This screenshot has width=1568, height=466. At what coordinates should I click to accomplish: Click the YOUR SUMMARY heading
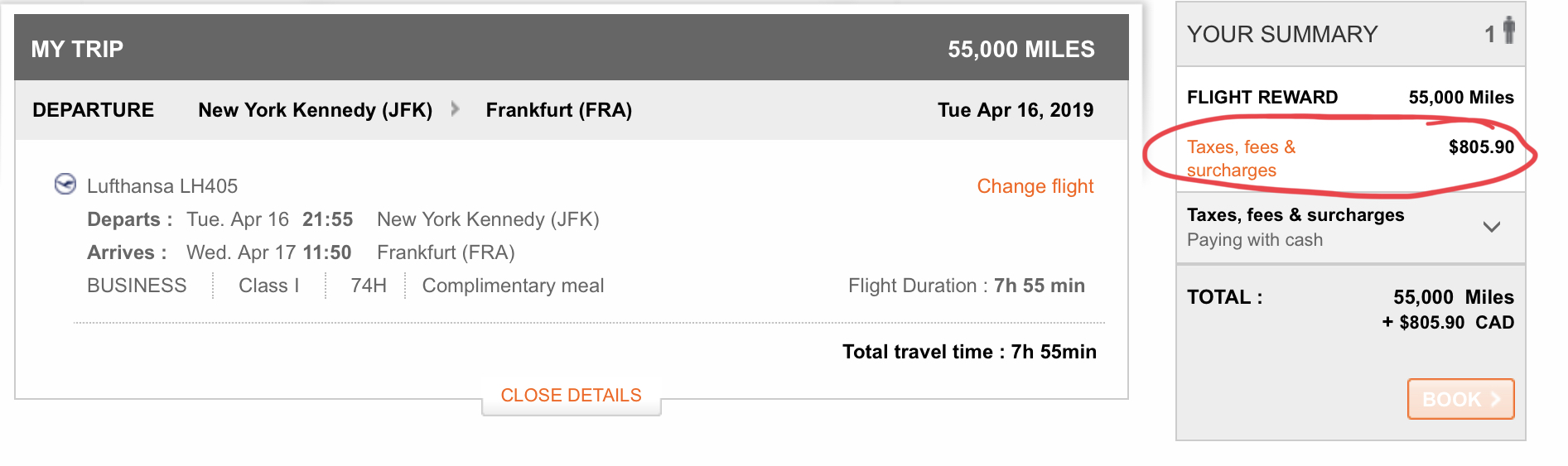pyautogui.click(x=1282, y=34)
